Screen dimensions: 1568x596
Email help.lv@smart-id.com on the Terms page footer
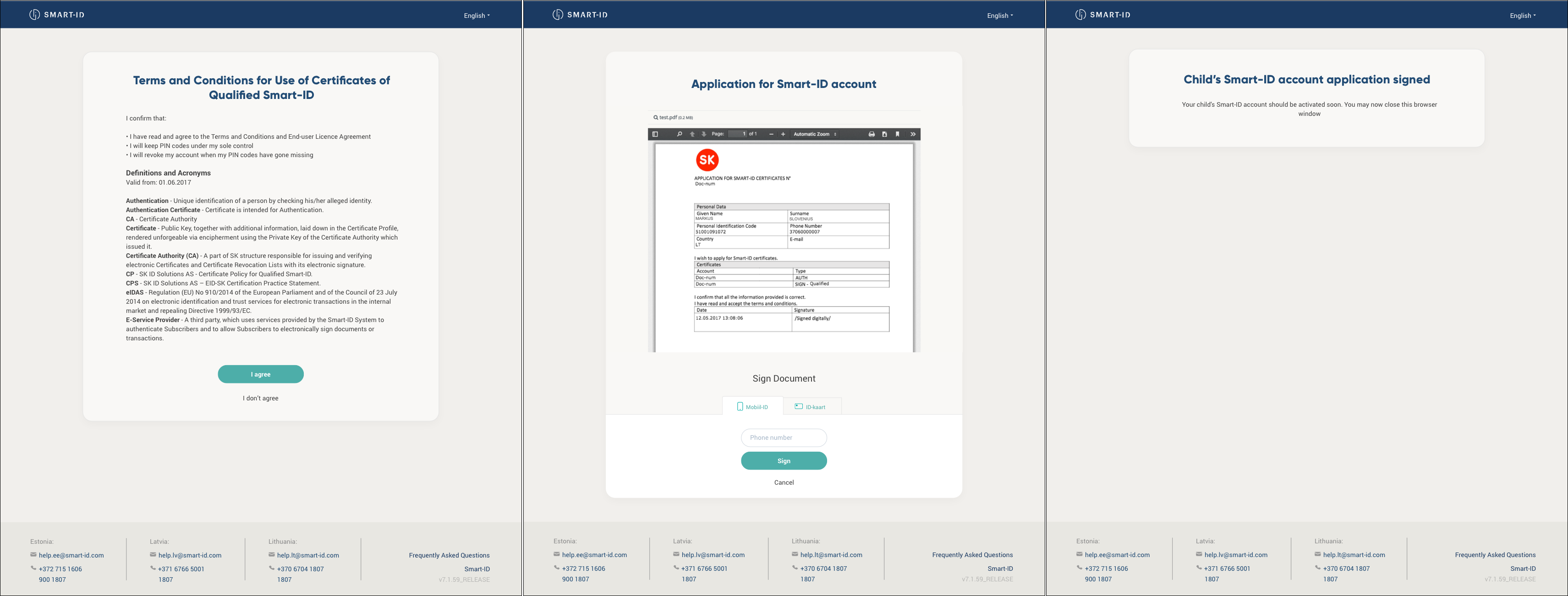tap(190, 555)
